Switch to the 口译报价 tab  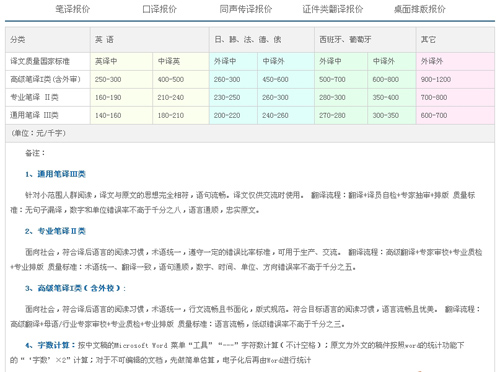click(x=159, y=9)
